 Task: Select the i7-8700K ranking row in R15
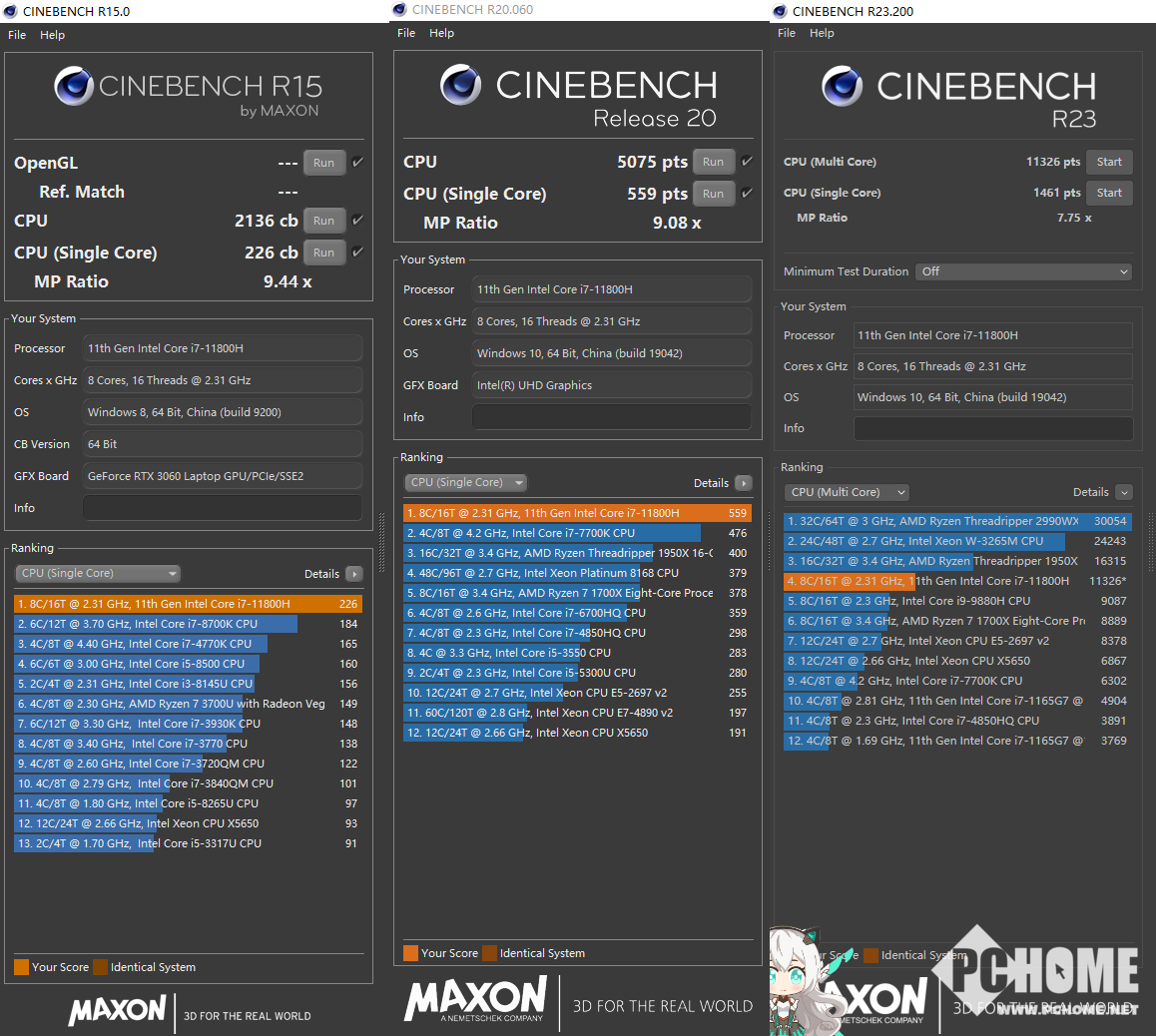point(188,624)
